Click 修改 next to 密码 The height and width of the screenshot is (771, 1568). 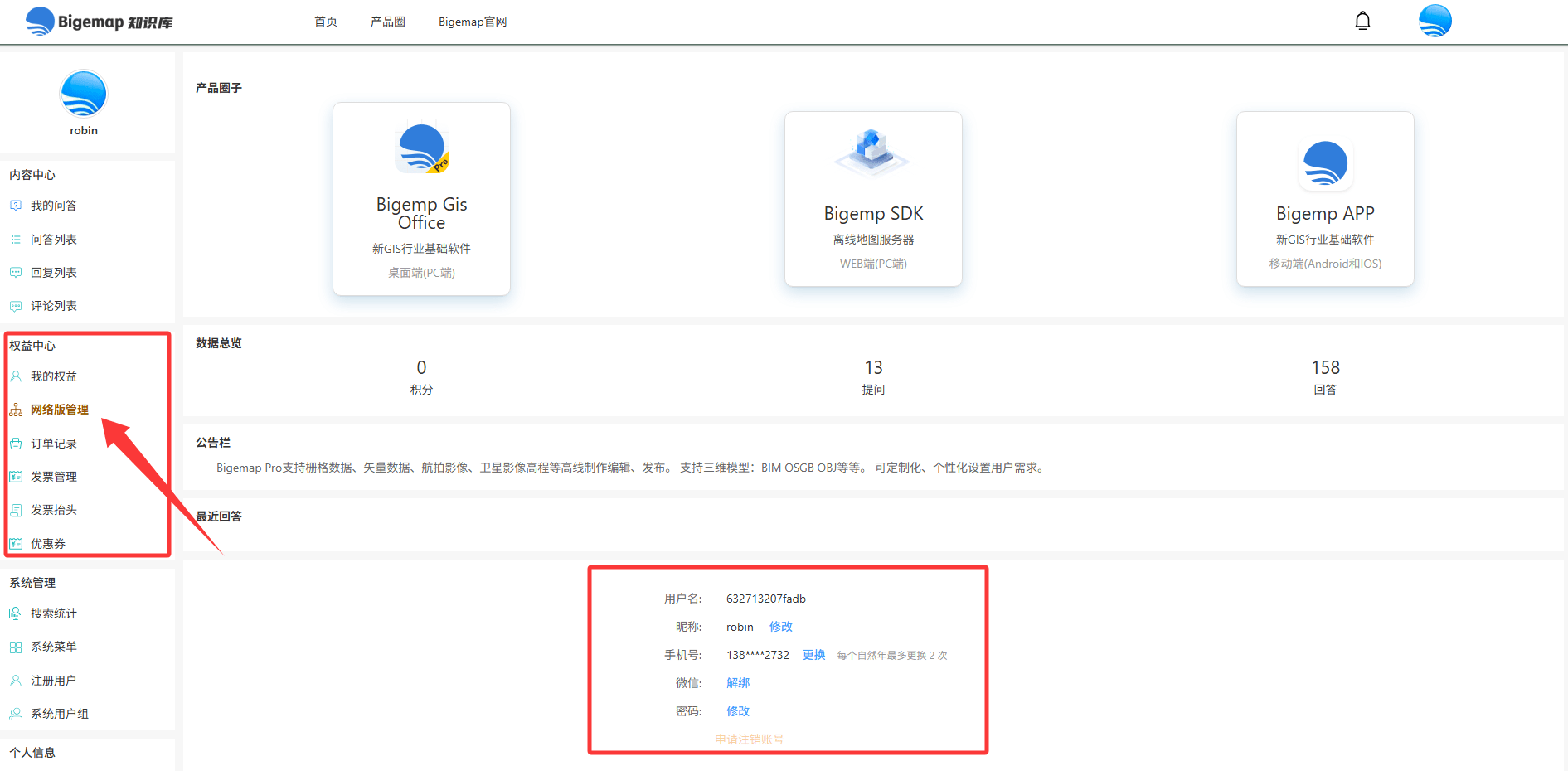pos(738,711)
